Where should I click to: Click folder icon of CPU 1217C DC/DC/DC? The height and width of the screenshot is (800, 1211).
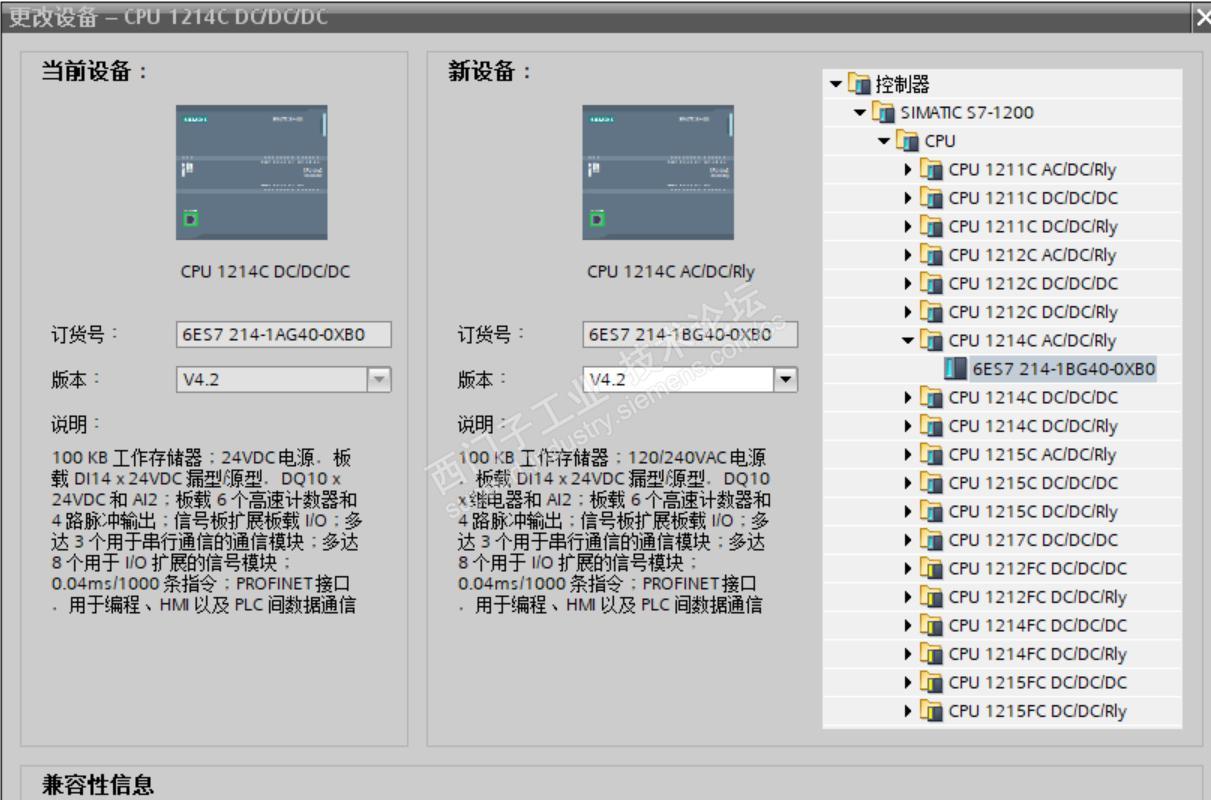[931, 540]
